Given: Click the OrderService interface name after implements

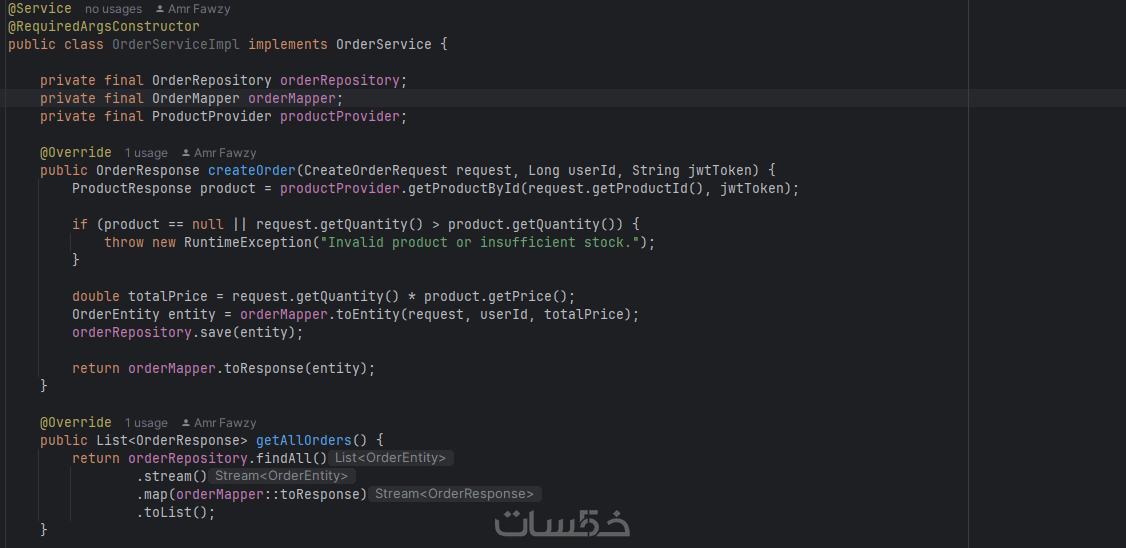Looking at the screenshot, I should coord(384,45).
